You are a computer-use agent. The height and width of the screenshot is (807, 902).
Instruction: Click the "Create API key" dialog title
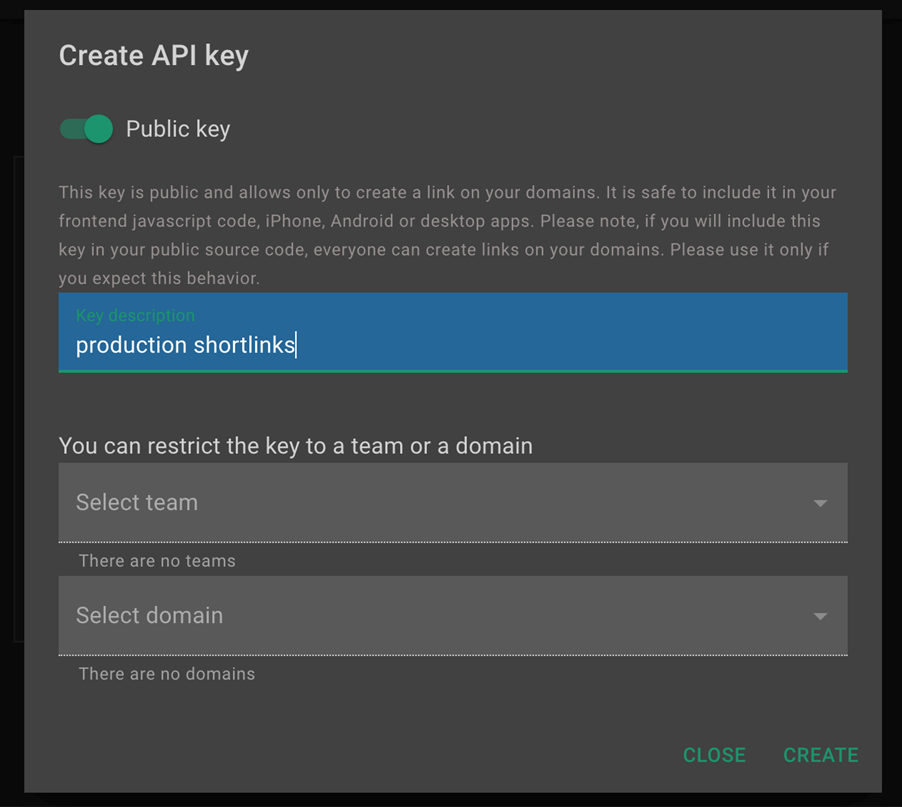coord(153,56)
